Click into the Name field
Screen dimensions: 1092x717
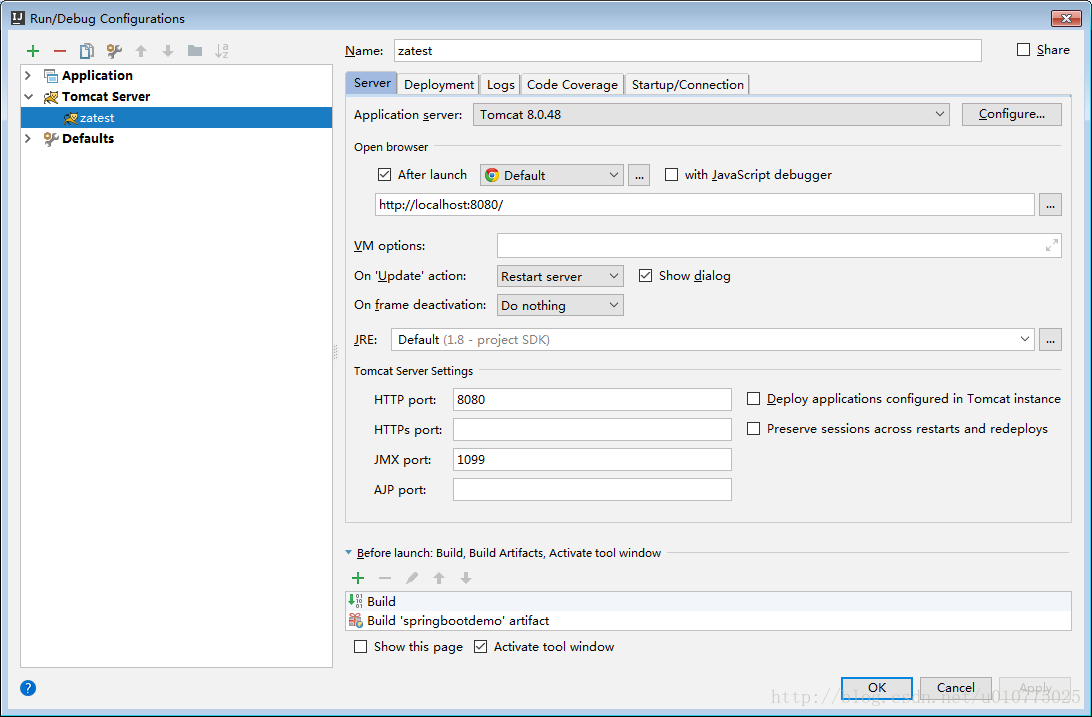(x=688, y=51)
